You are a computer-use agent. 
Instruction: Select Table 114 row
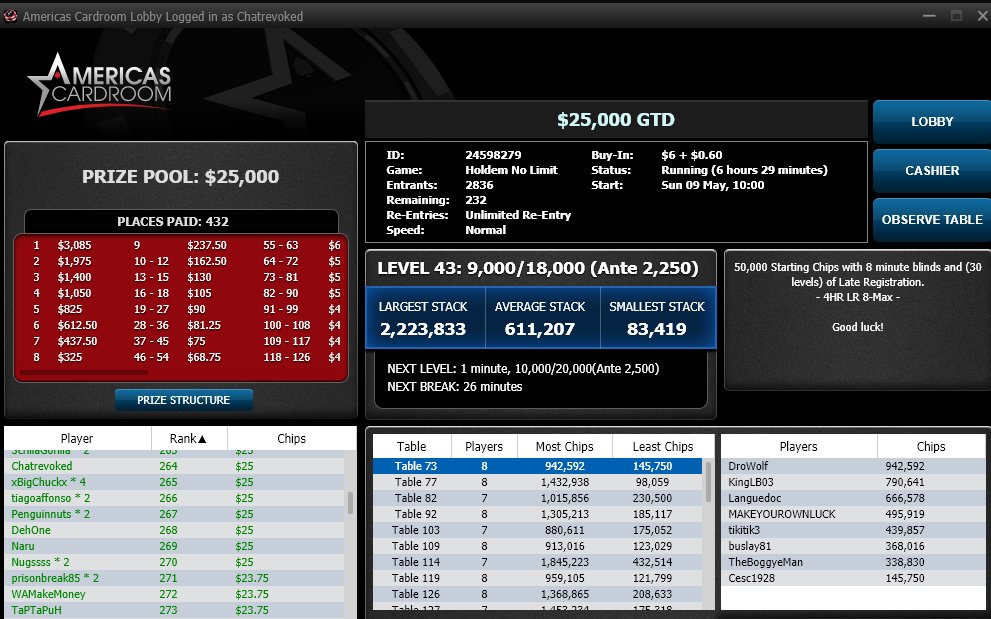(x=537, y=562)
